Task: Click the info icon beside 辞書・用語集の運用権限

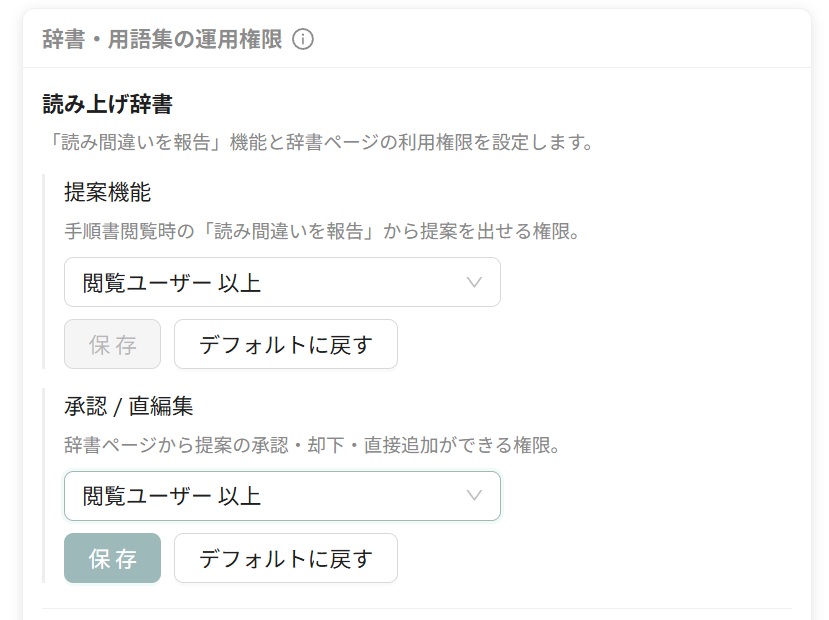Action: 303,40
